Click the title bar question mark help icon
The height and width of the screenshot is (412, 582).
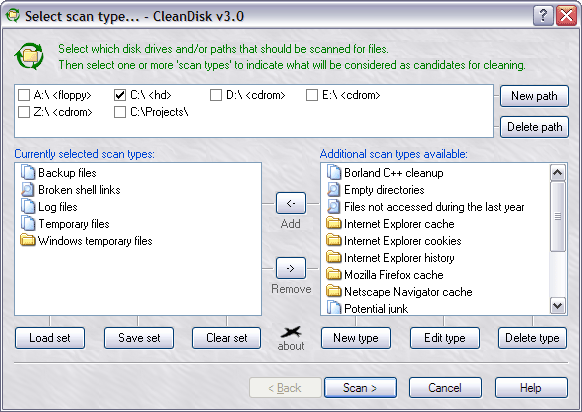(543, 16)
